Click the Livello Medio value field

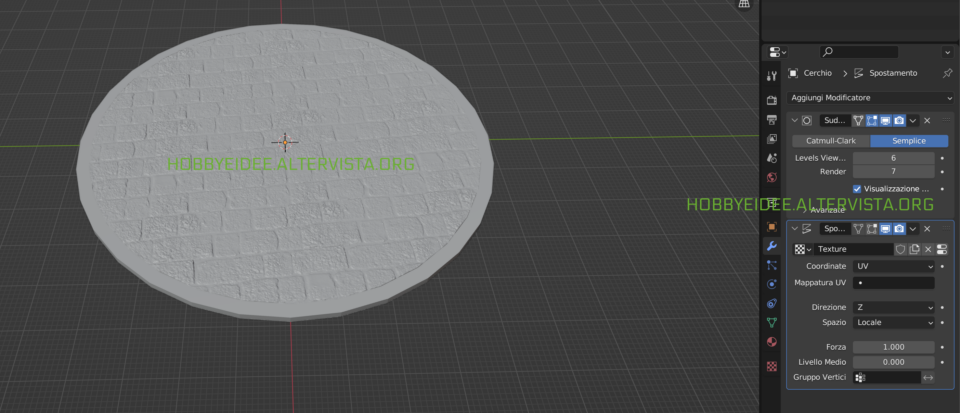[894, 362]
